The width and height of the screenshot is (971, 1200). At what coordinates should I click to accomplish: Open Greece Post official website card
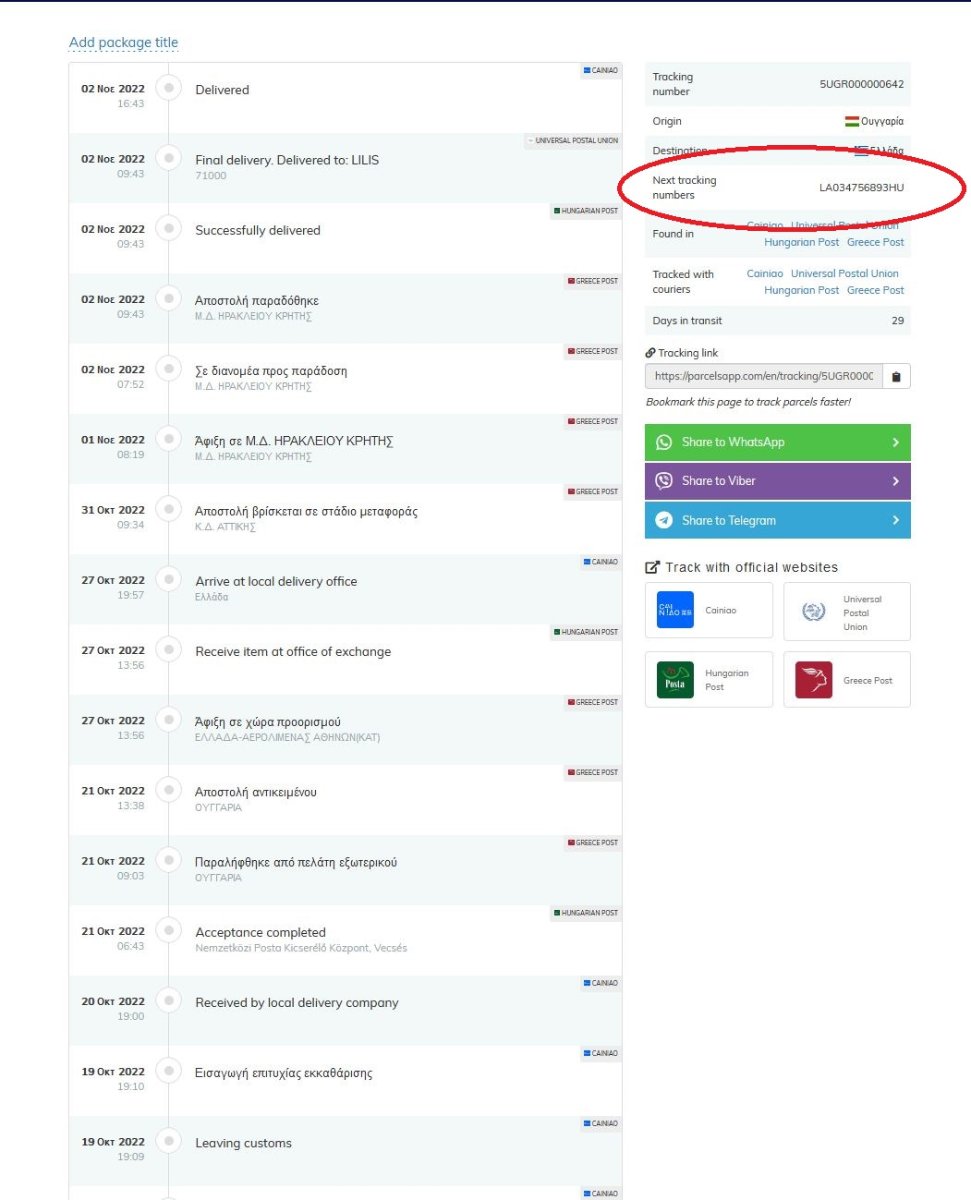(847, 680)
